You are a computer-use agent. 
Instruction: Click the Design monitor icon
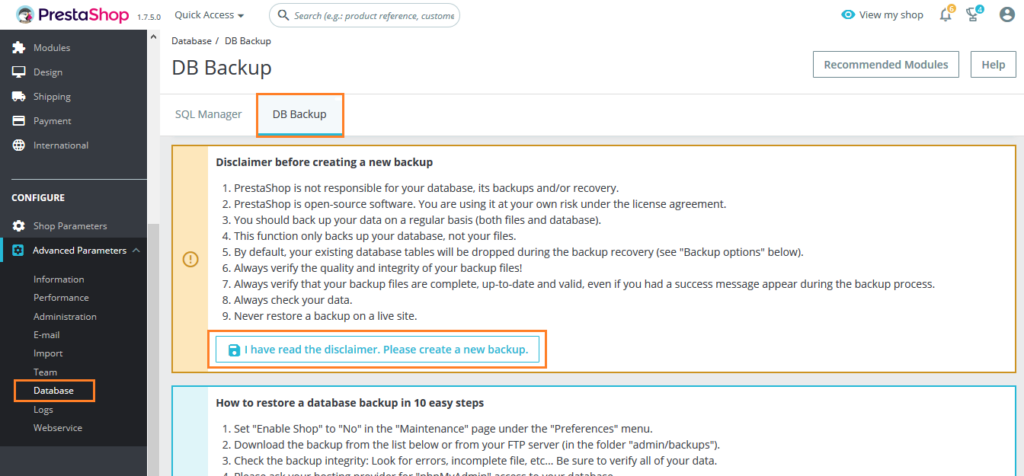[x=18, y=72]
